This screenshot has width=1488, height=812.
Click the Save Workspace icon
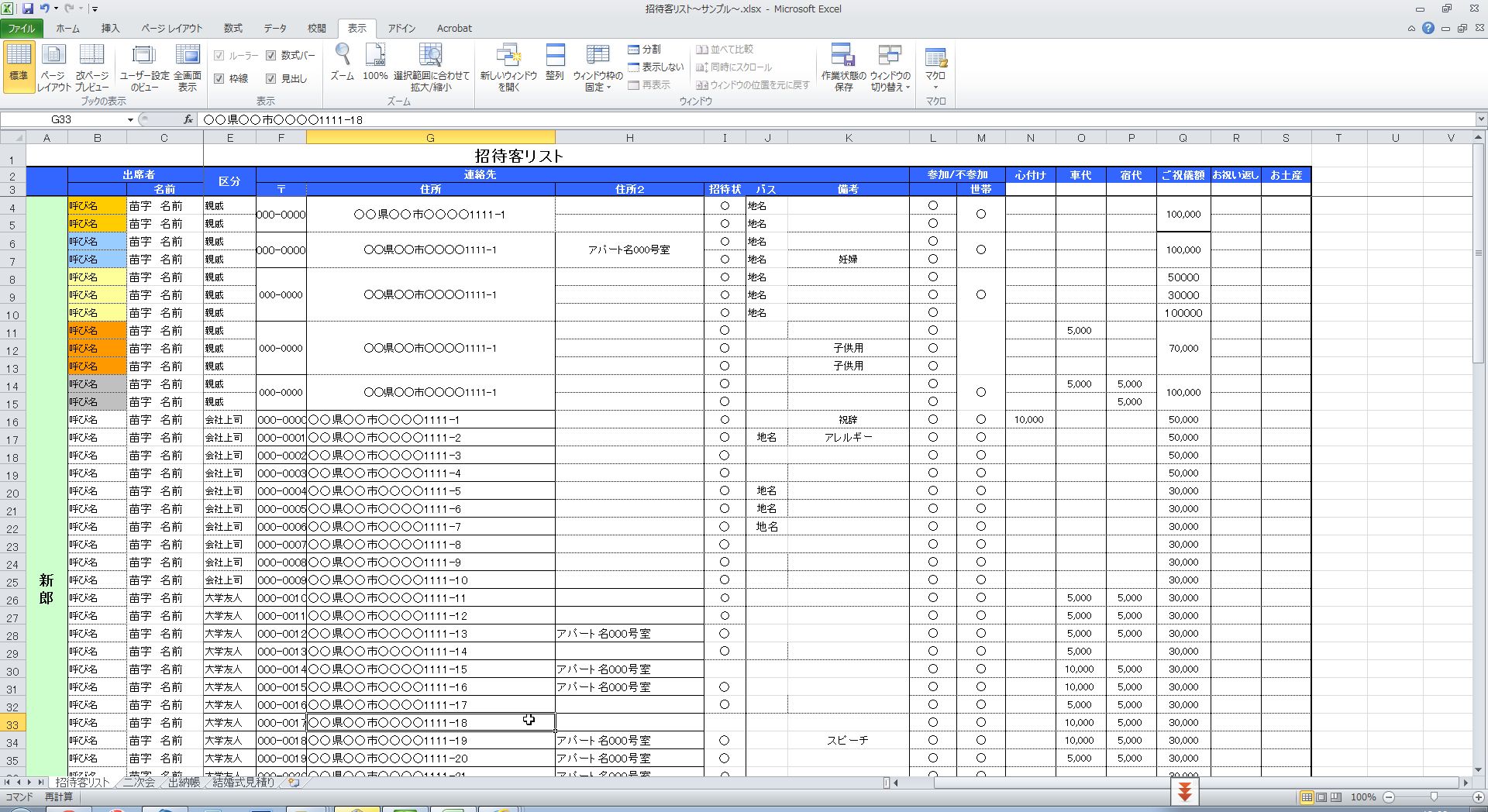(x=843, y=56)
